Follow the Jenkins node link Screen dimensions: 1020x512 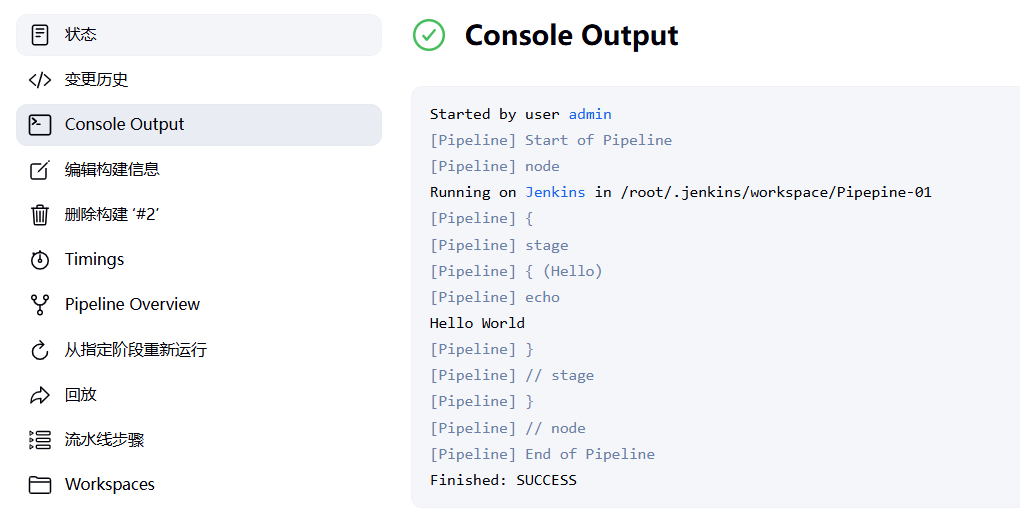tap(555, 192)
